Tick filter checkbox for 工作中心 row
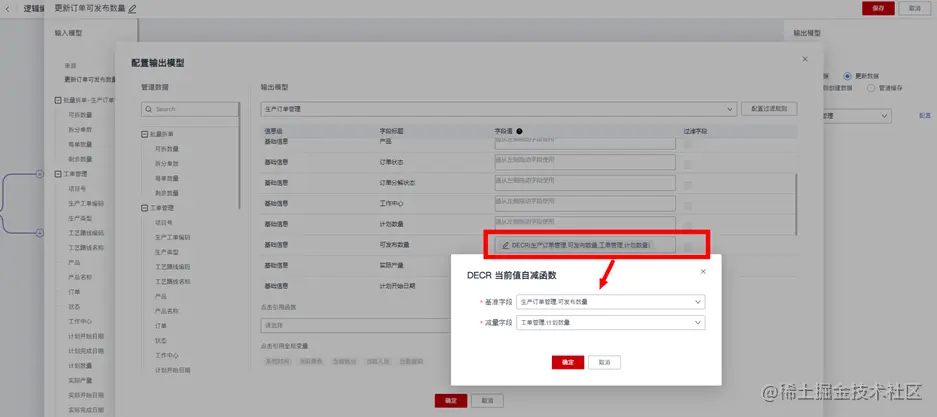The image size is (937, 417). click(688, 206)
